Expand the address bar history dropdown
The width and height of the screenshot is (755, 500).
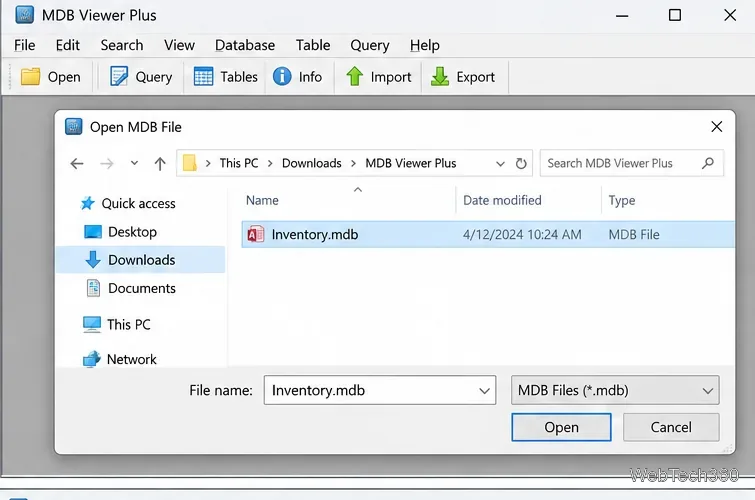tap(500, 164)
